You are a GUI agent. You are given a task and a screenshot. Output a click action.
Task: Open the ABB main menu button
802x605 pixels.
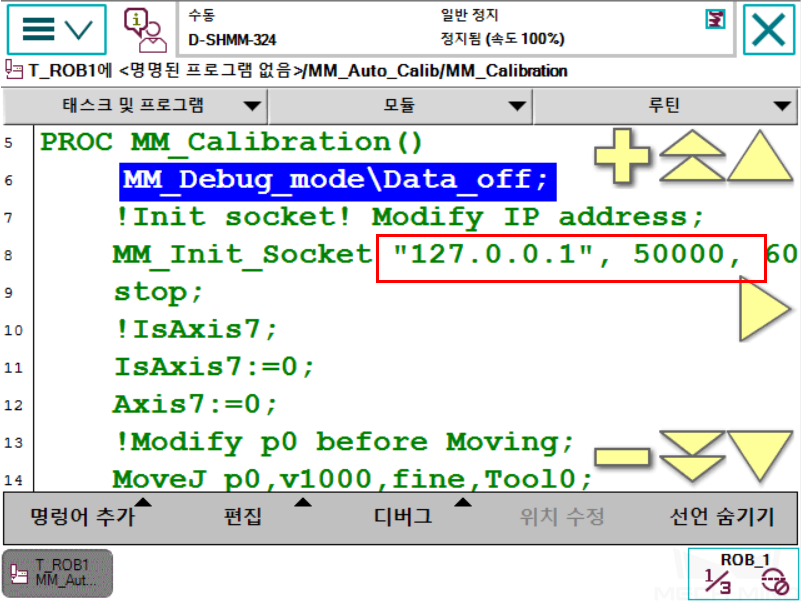(57, 29)
